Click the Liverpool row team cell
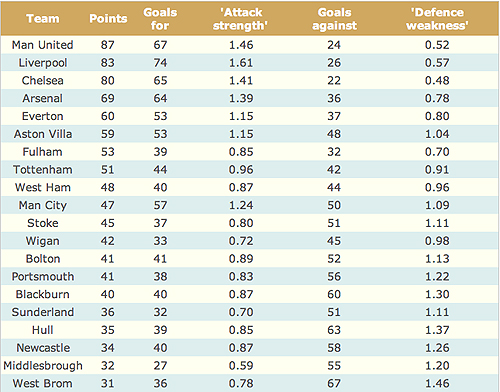 coord(43,63)
